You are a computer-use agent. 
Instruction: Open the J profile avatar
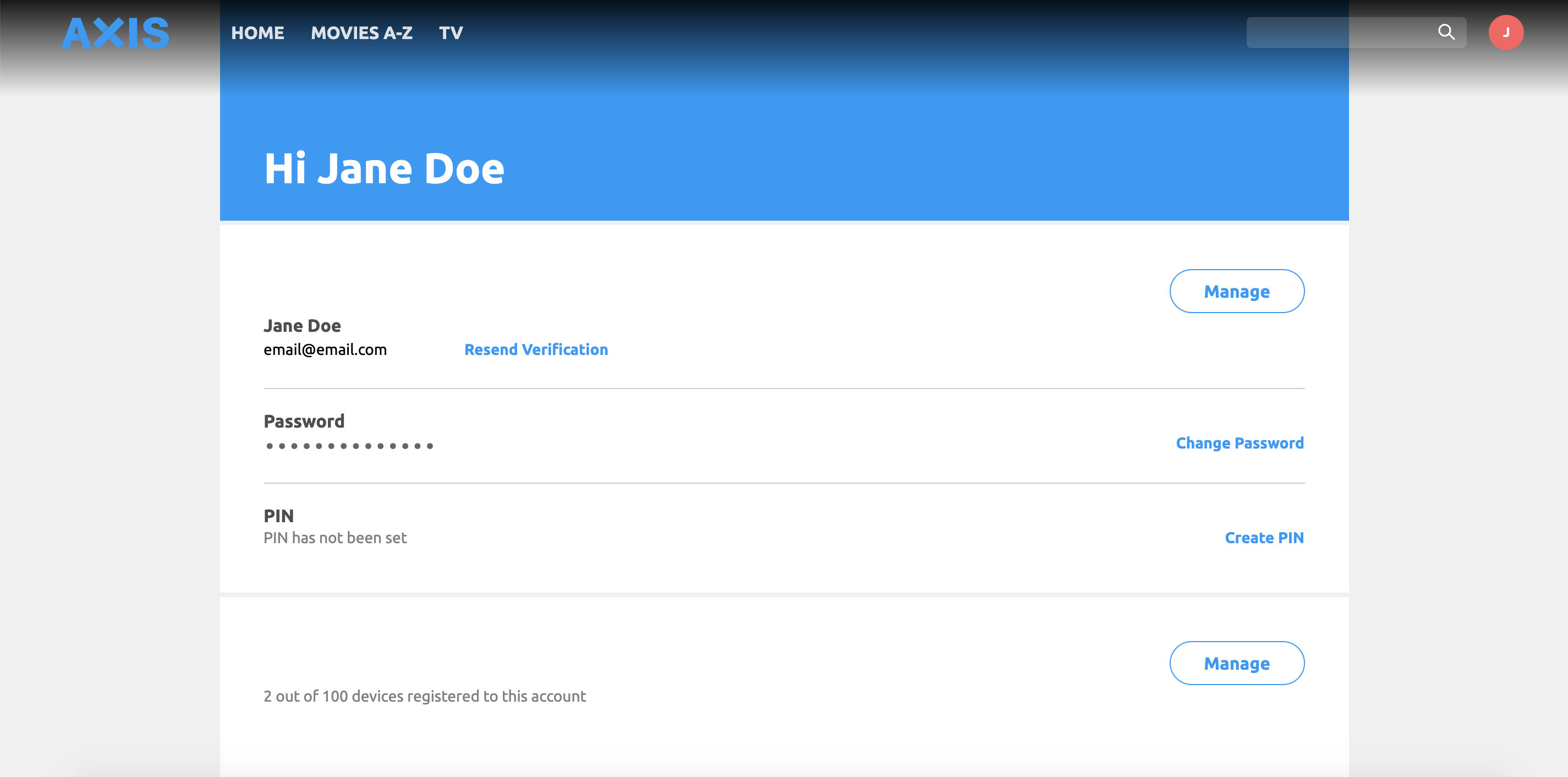click(x=1506, y=32)
